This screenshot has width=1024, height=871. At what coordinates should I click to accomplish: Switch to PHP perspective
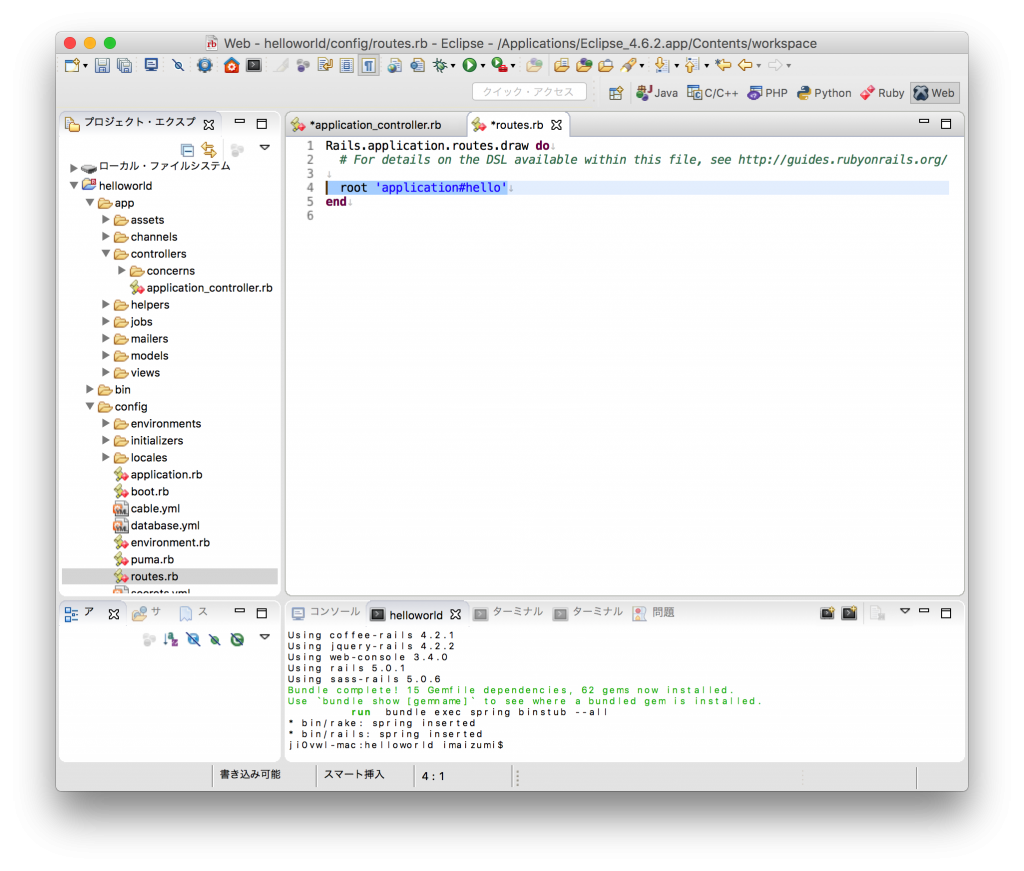(x=768, y=93)
